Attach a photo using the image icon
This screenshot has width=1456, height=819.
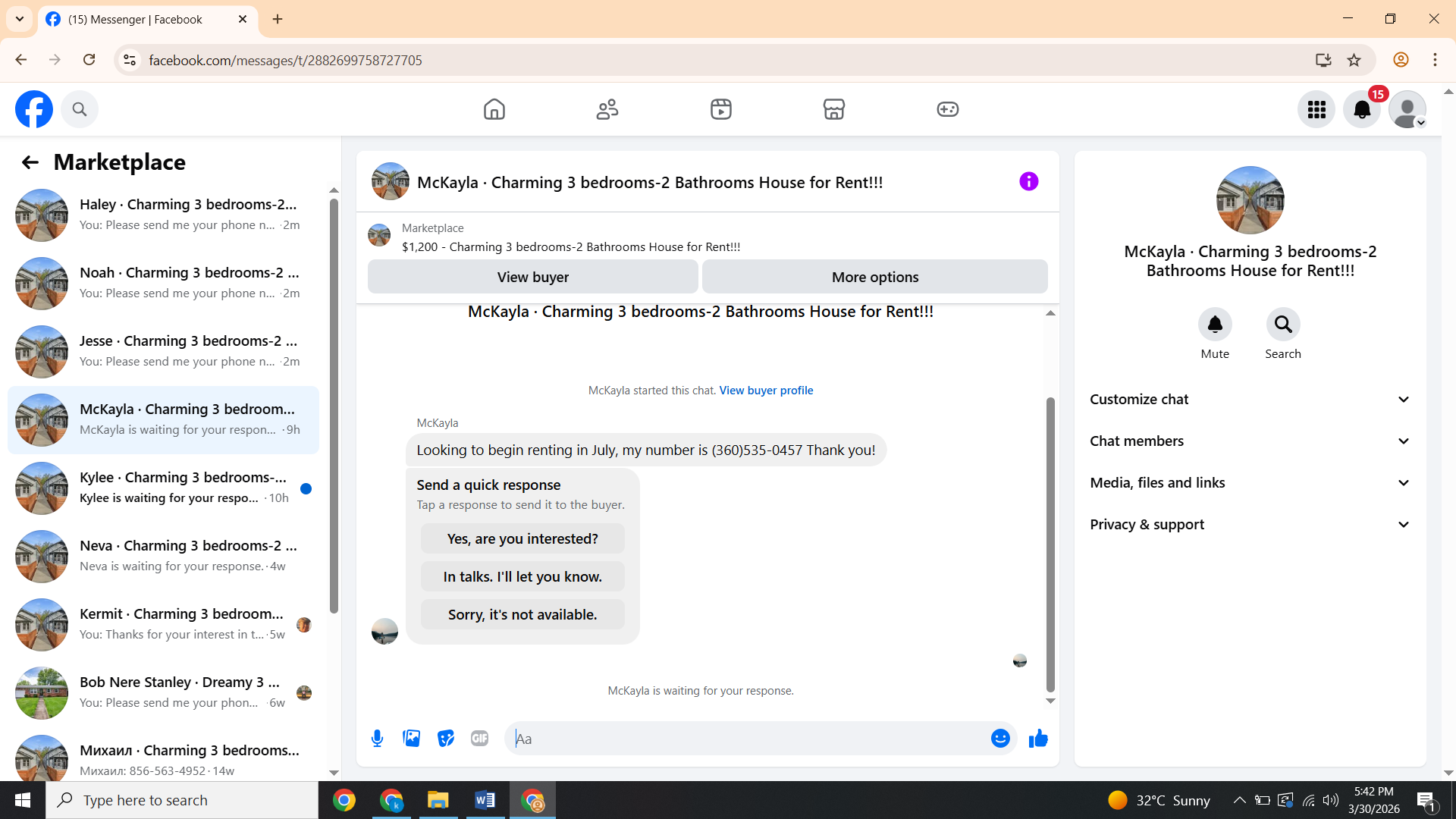point(411,739)
